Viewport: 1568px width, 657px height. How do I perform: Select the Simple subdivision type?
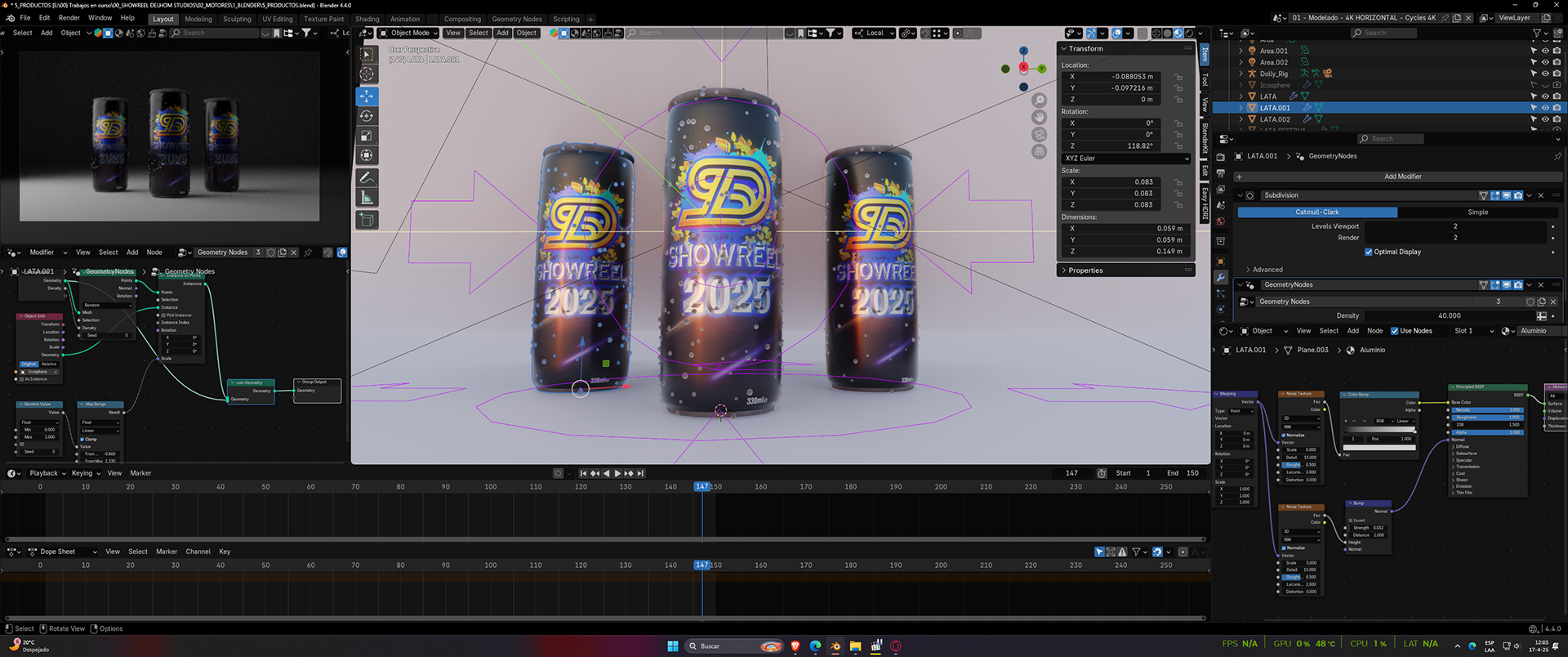1477,212
